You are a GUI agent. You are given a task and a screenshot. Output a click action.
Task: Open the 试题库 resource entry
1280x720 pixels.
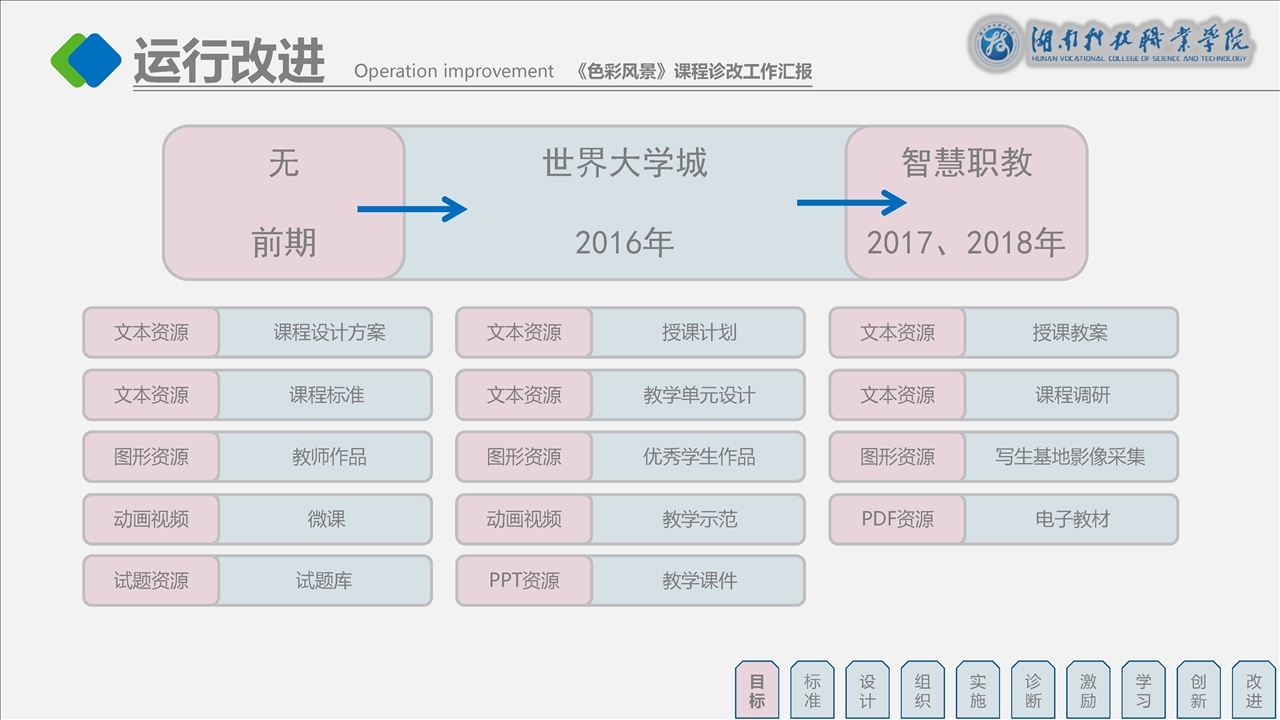pyautogui.click(x=324, y=581)
